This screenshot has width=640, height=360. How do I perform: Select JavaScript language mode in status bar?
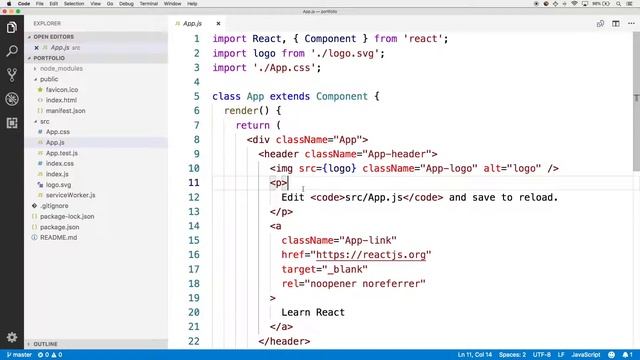pyautogui.click(x=586, y=355)
